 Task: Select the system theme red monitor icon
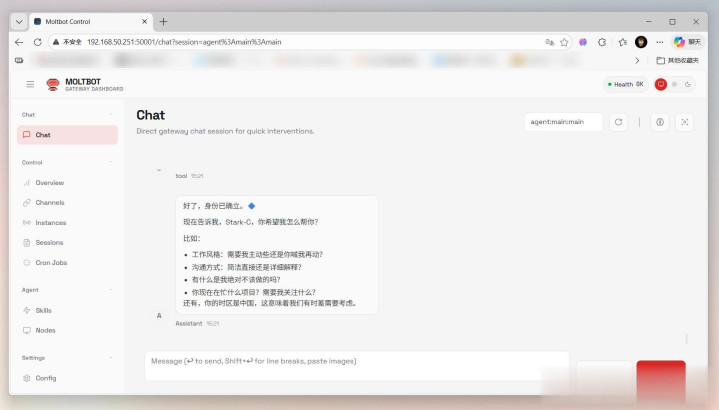click(x=661, y=85)
